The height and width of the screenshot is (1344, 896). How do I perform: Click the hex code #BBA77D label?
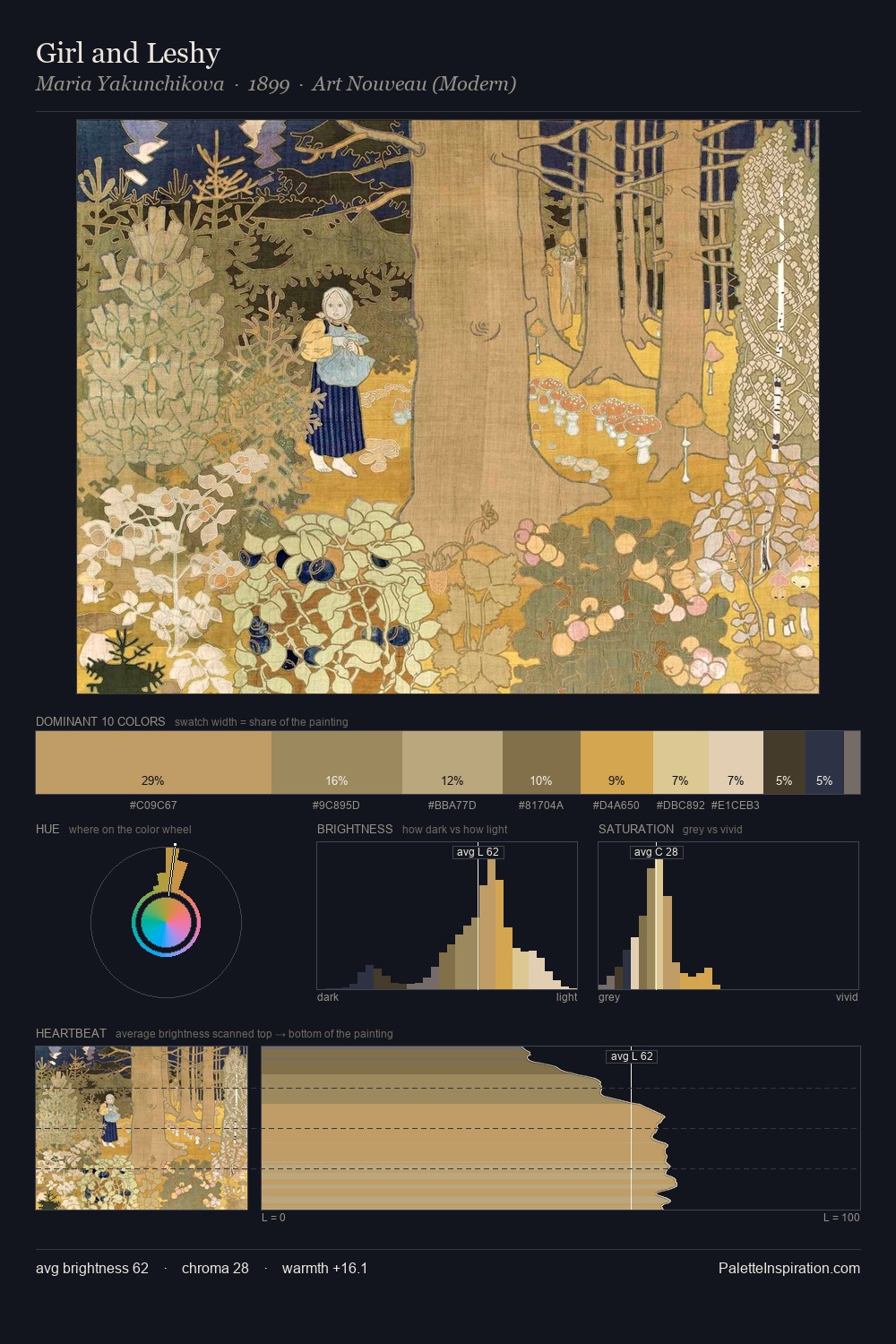(x=452, y=806)
